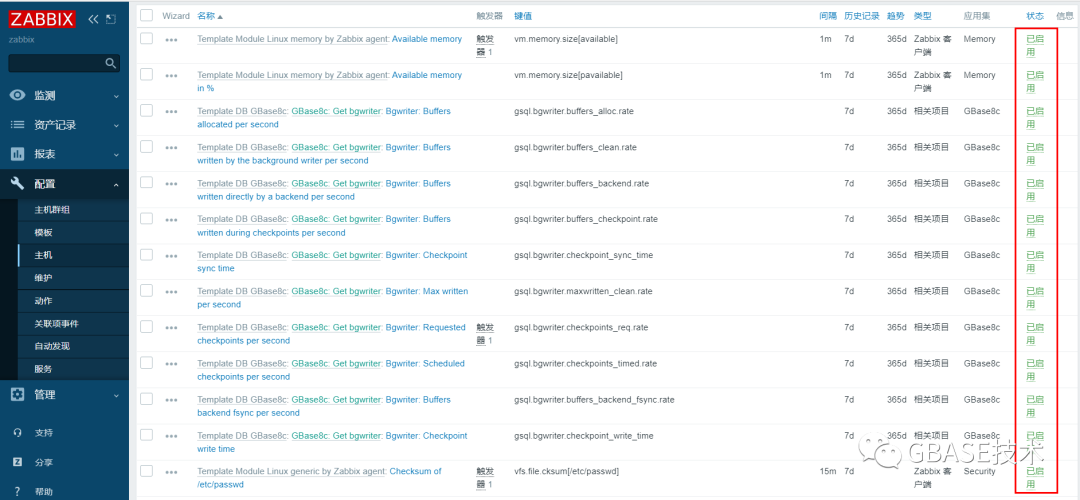Click the wrench icon for 配置

[x=19, y=184]
